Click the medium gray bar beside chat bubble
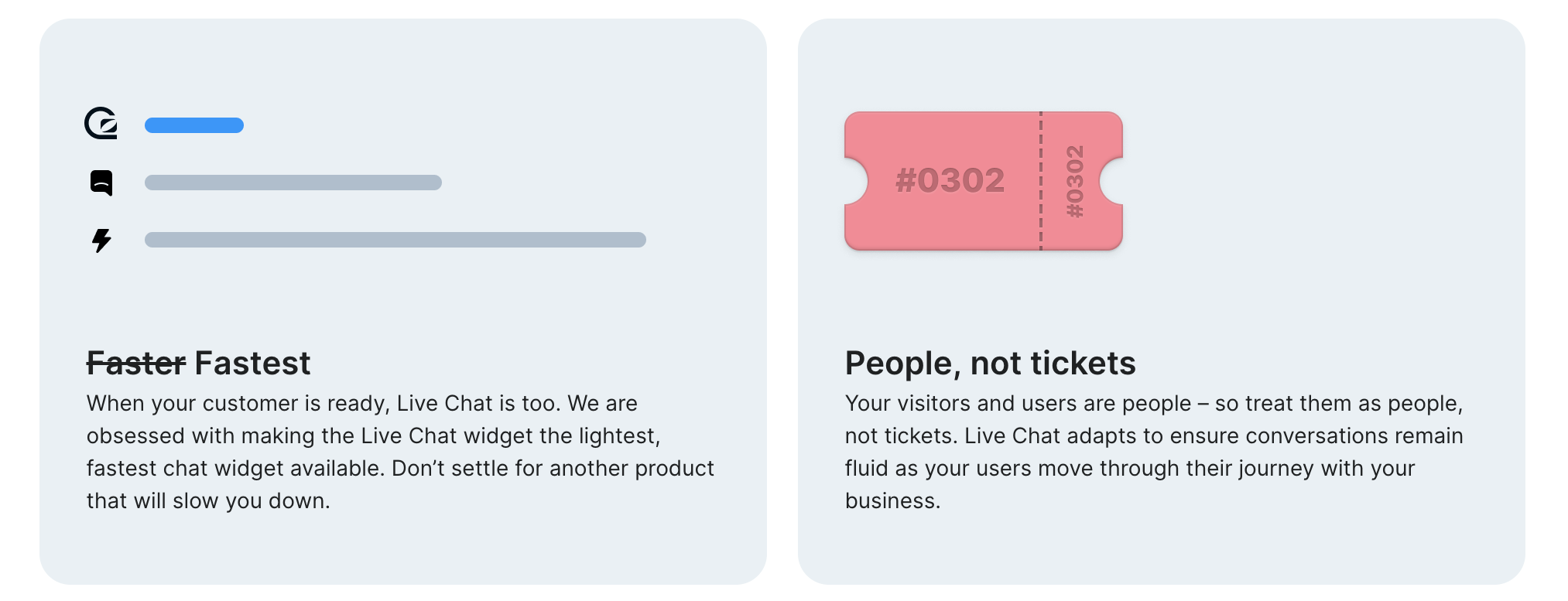 [x=293, y=183]
